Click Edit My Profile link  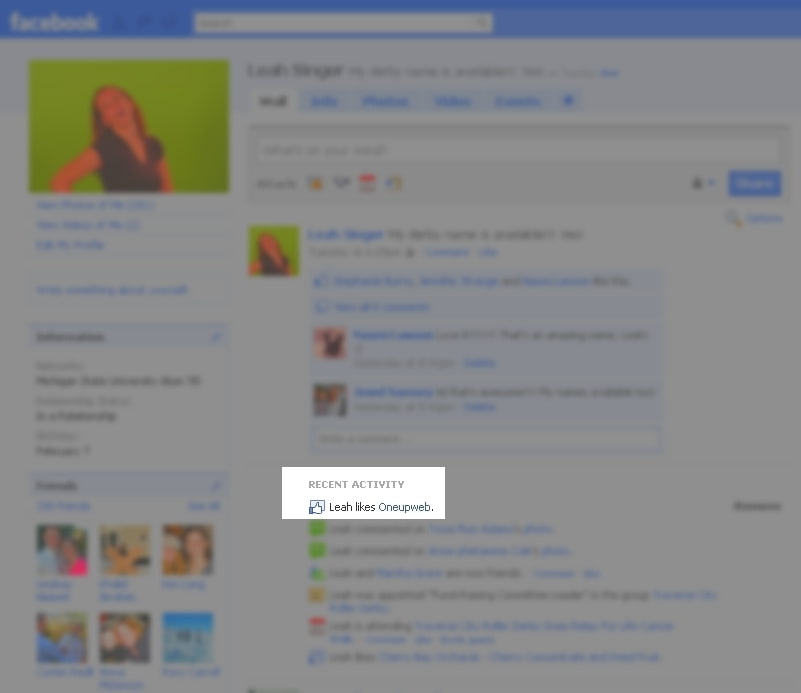(70, 245)
